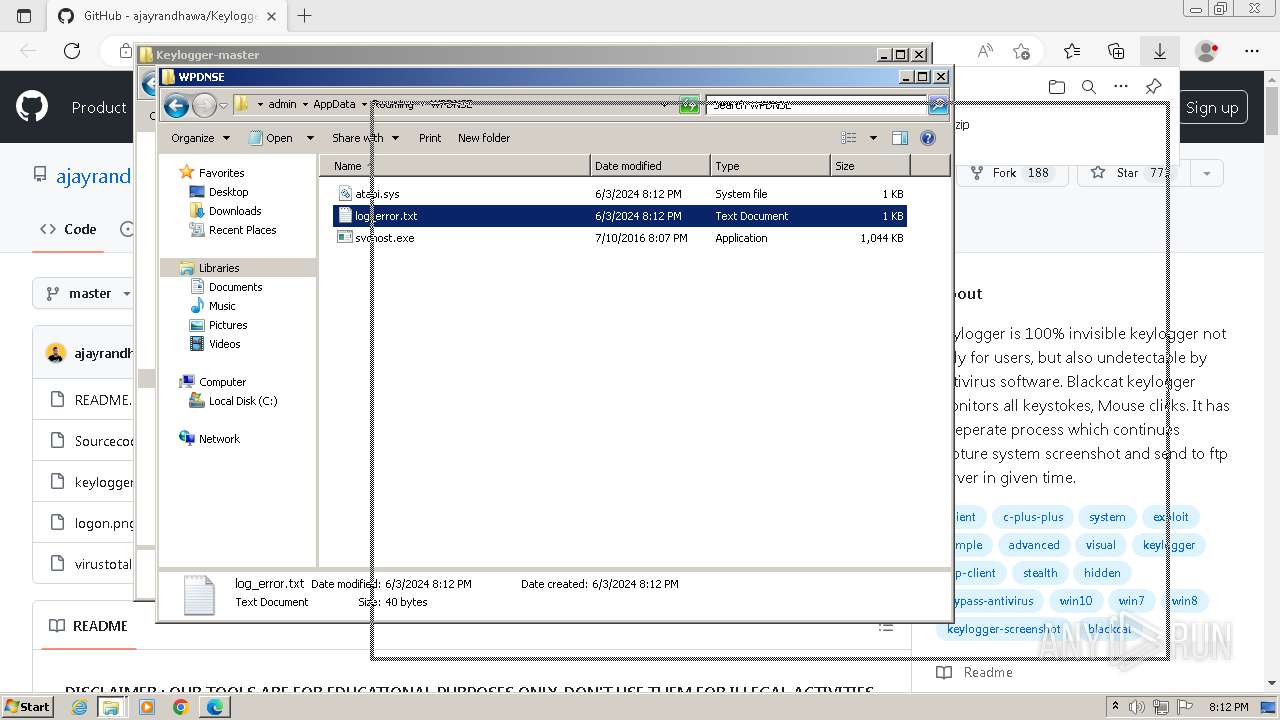Click New folder button
This screenshot has height=720, width=1280.
pos(484,138)
